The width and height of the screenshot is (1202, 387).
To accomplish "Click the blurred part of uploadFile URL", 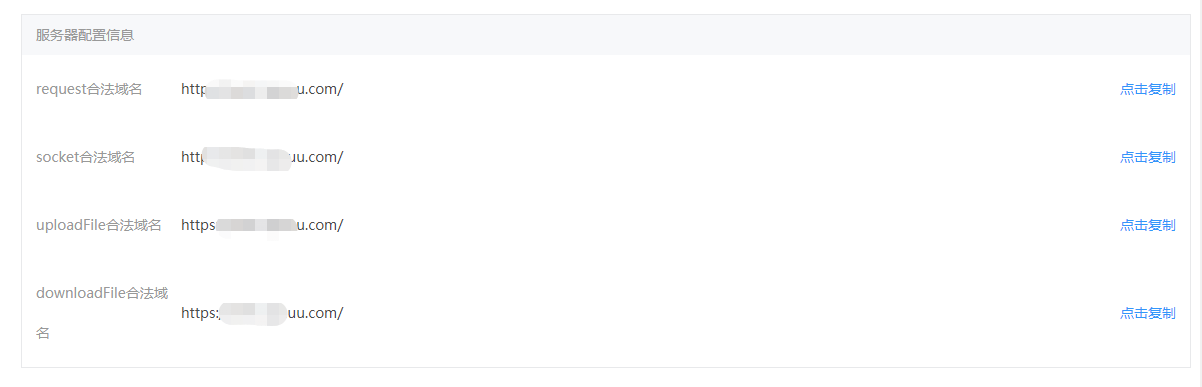I will (x=256, y=225).
